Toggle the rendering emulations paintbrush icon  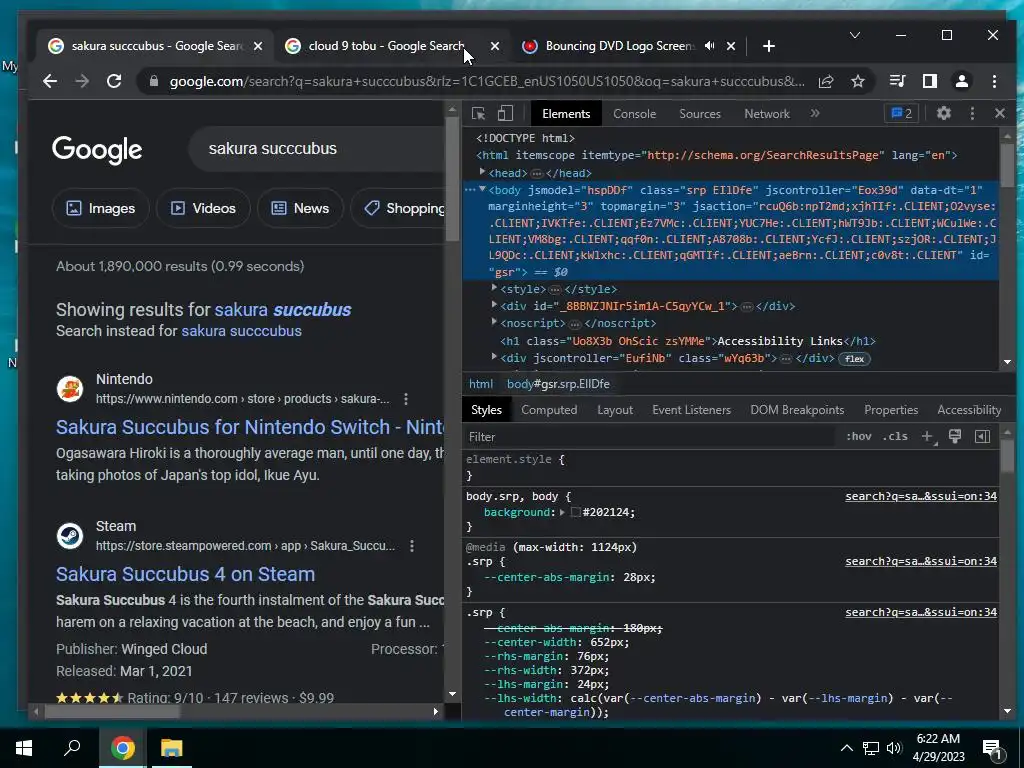click(954, 436)
